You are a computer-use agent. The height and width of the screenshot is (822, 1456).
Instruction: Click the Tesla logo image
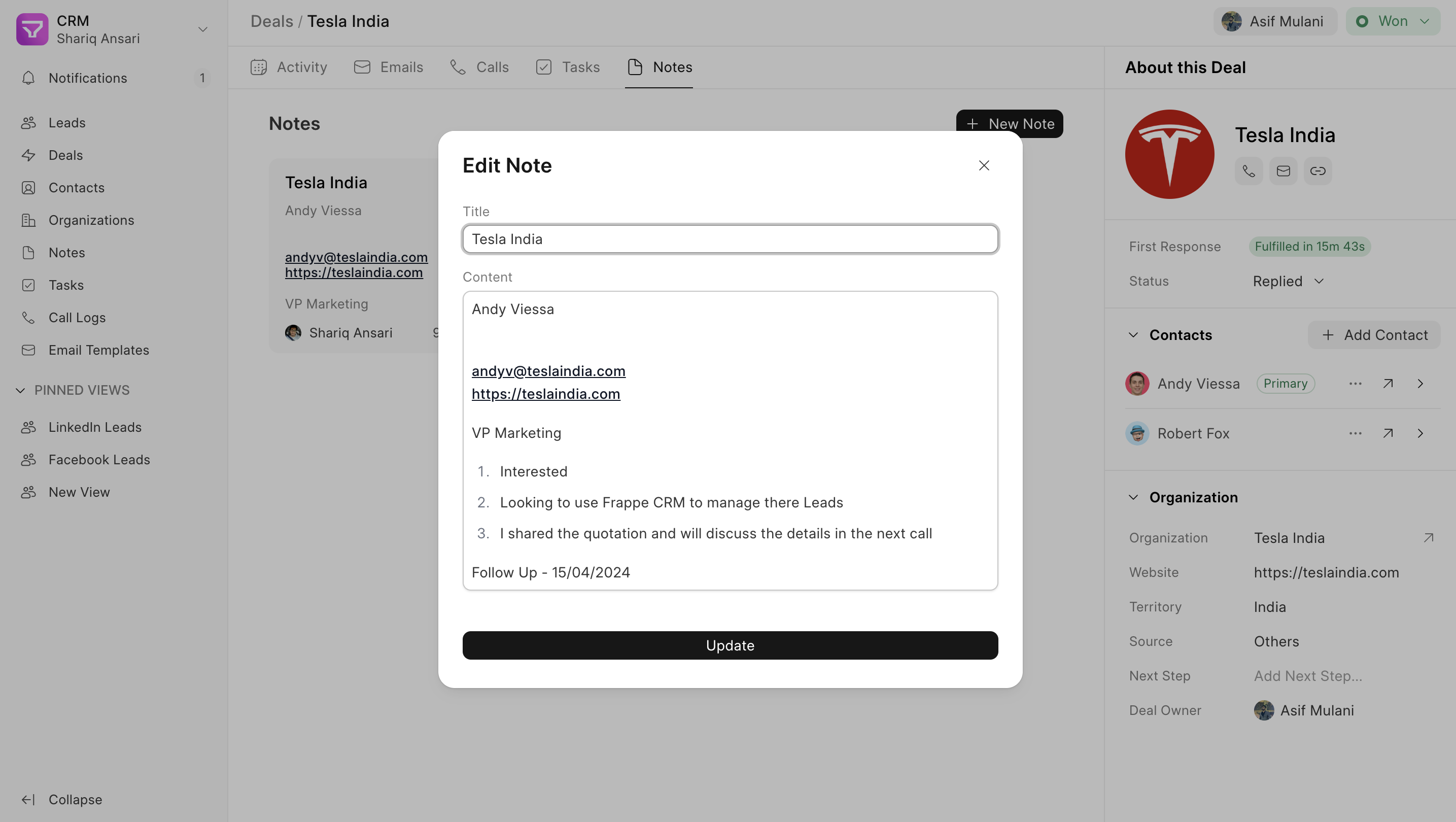1169,154
